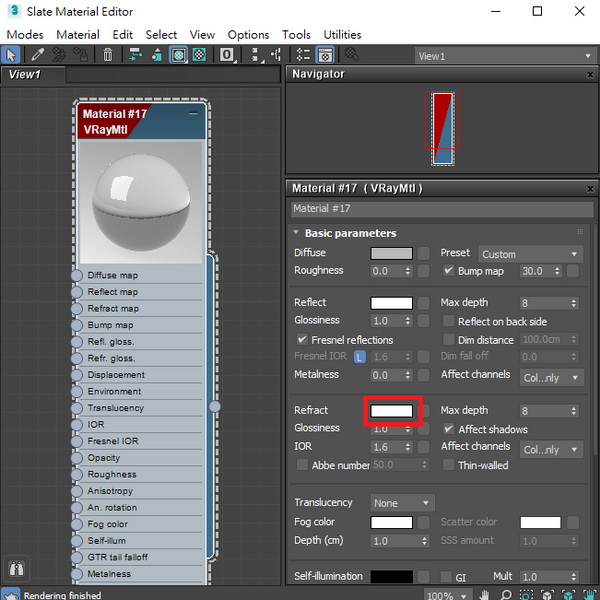Image resolution: width=600 pixels, height=600 pixels.
Task: Click Diffuse map slot button
Action: (x=423, y=253)
